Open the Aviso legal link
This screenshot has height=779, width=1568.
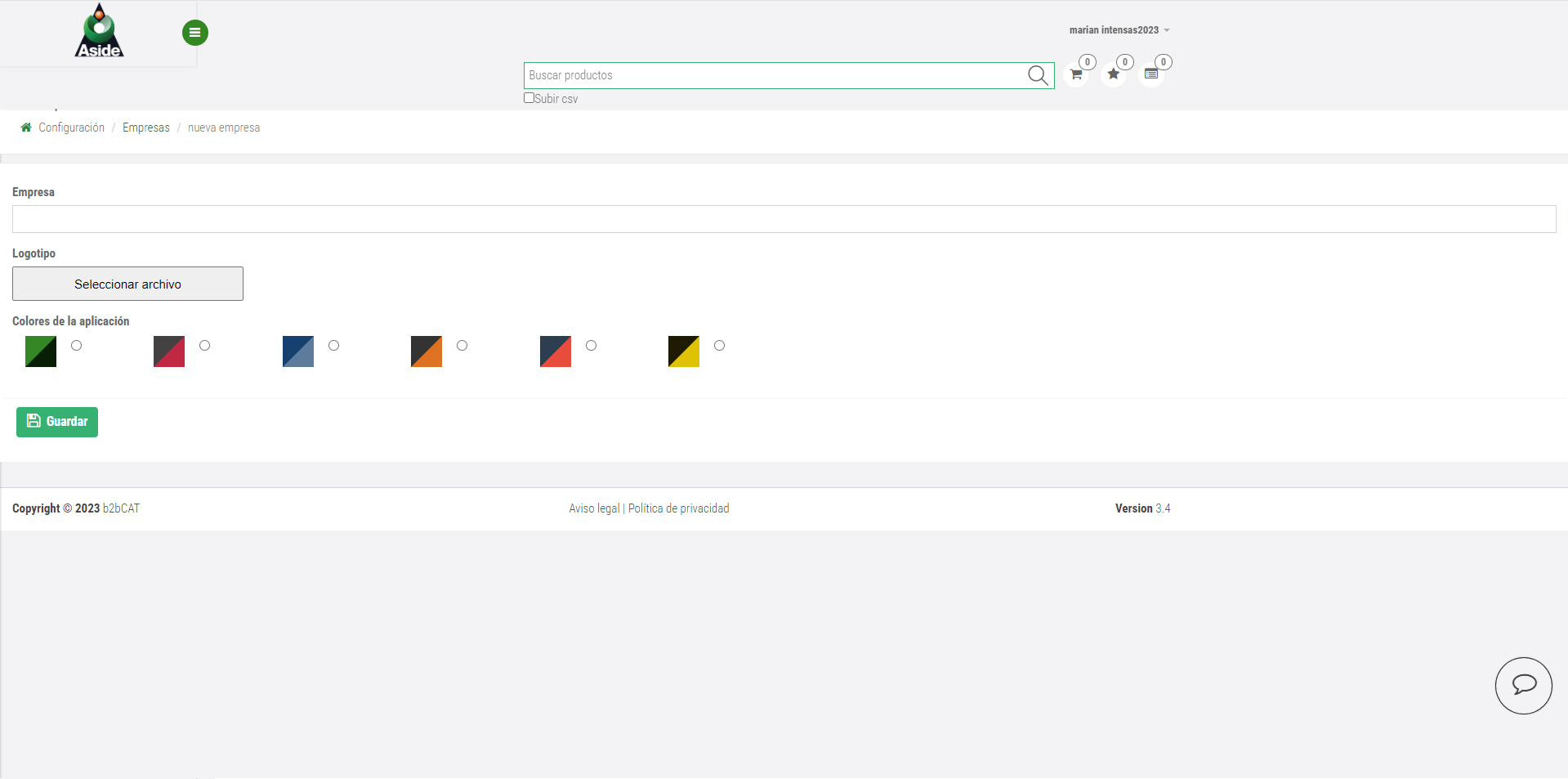[x=594, y=508]
